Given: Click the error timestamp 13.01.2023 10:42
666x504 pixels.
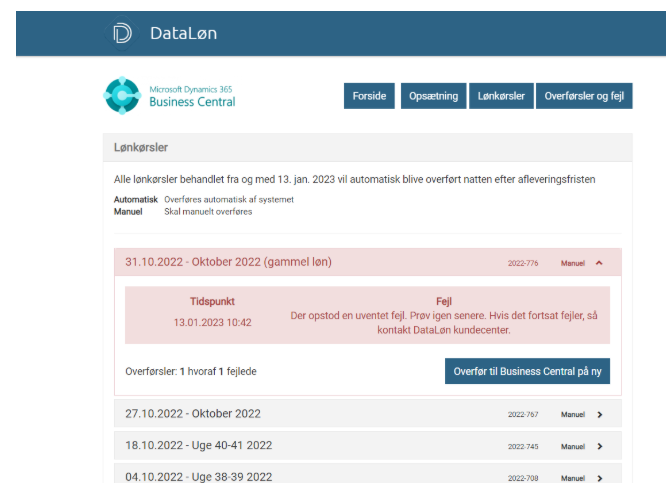Looking at the screenshot, I should [213, 322].
